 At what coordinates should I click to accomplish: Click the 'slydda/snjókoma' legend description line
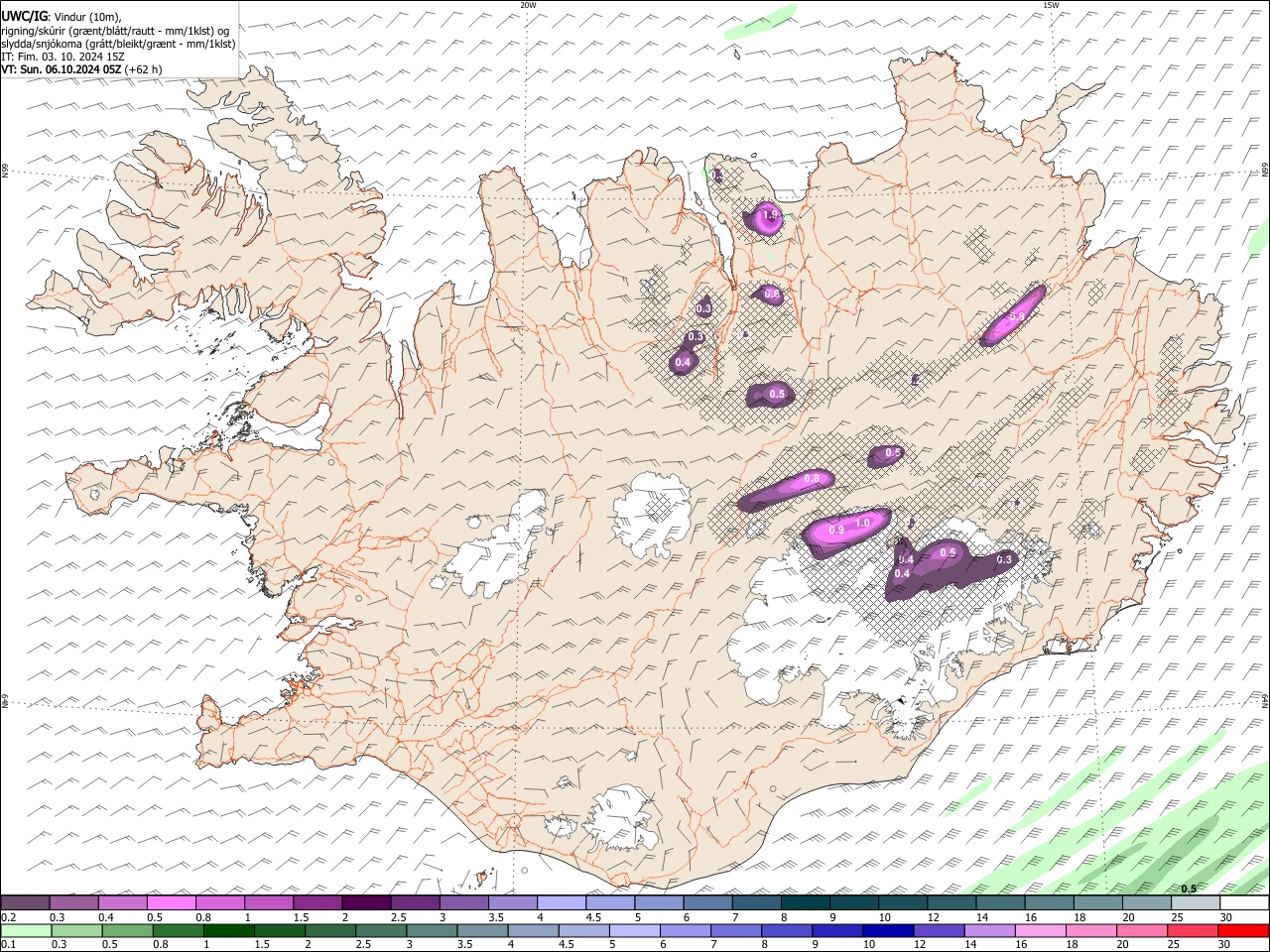118,44
